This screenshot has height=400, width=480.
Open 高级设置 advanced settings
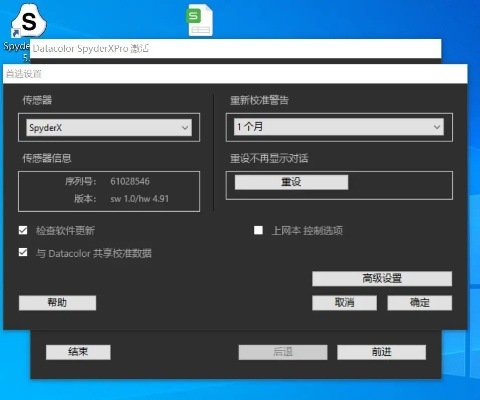click(x=382, y=279)
